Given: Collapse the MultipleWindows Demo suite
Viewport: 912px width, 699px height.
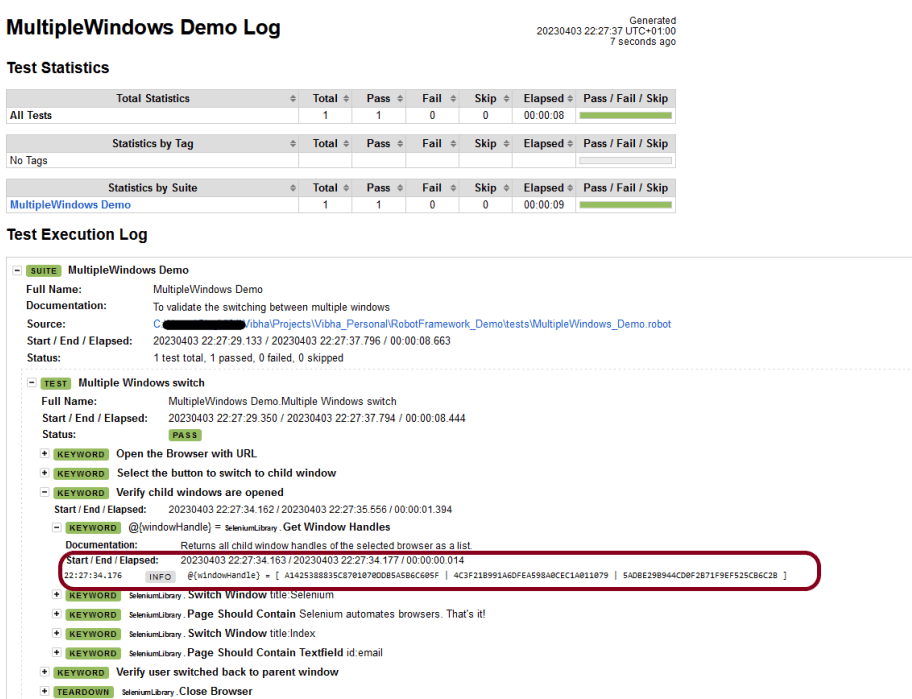Looking at the screenshot, I should point(17,271).
